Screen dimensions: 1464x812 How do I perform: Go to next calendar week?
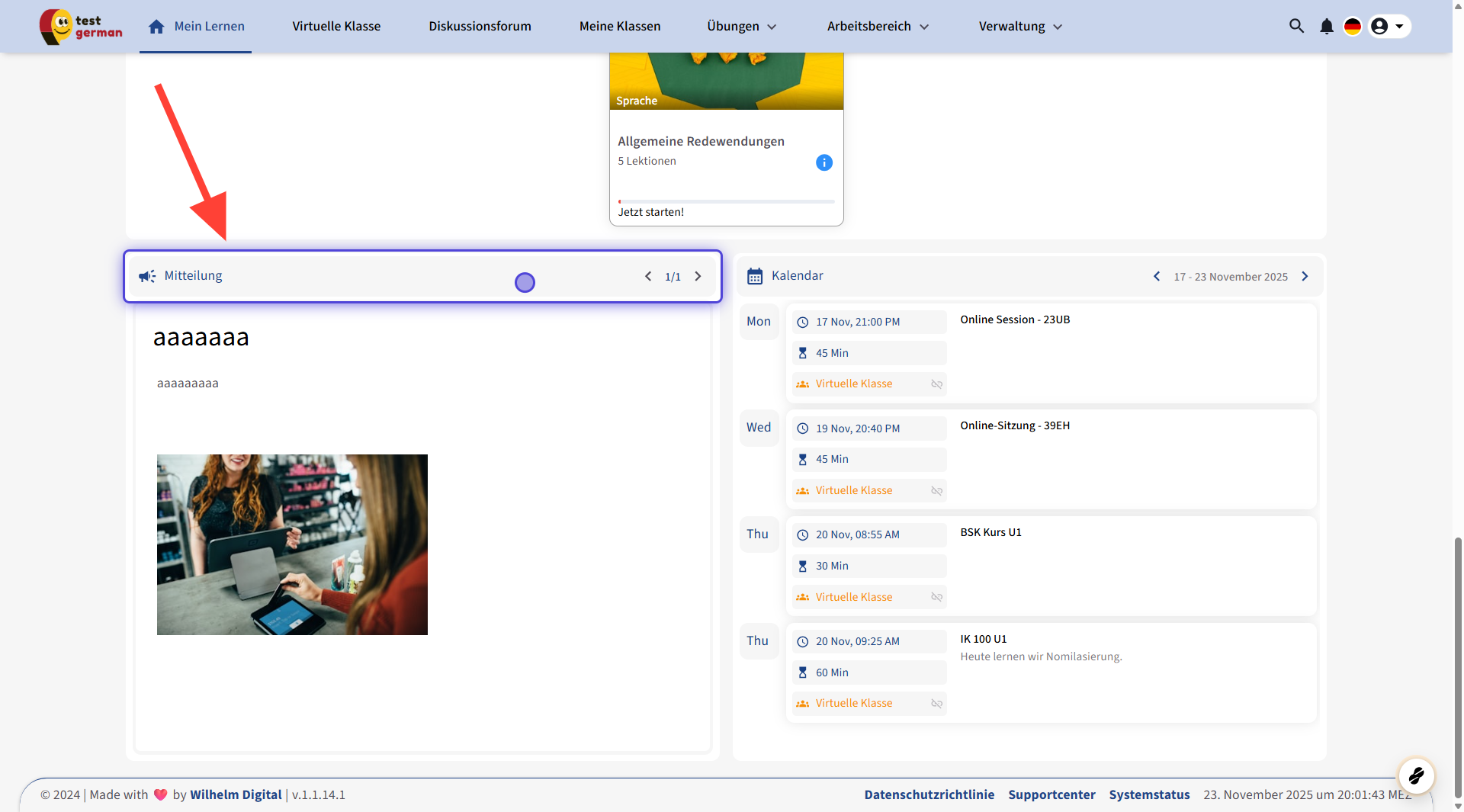click(1305, 276)
